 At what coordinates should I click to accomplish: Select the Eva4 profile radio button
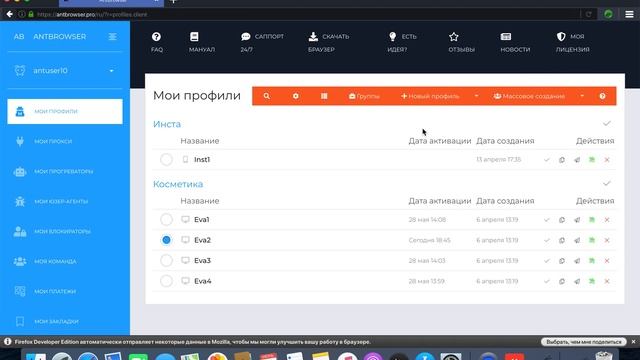click(166, 281)
